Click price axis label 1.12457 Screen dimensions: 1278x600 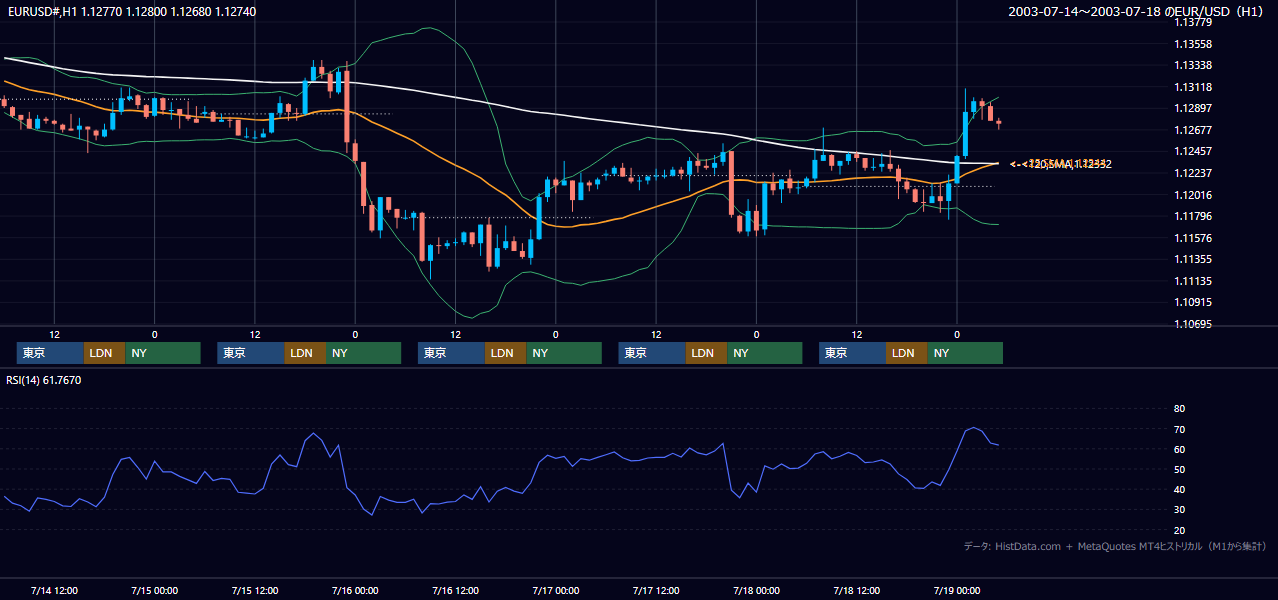coord(1193,151)
